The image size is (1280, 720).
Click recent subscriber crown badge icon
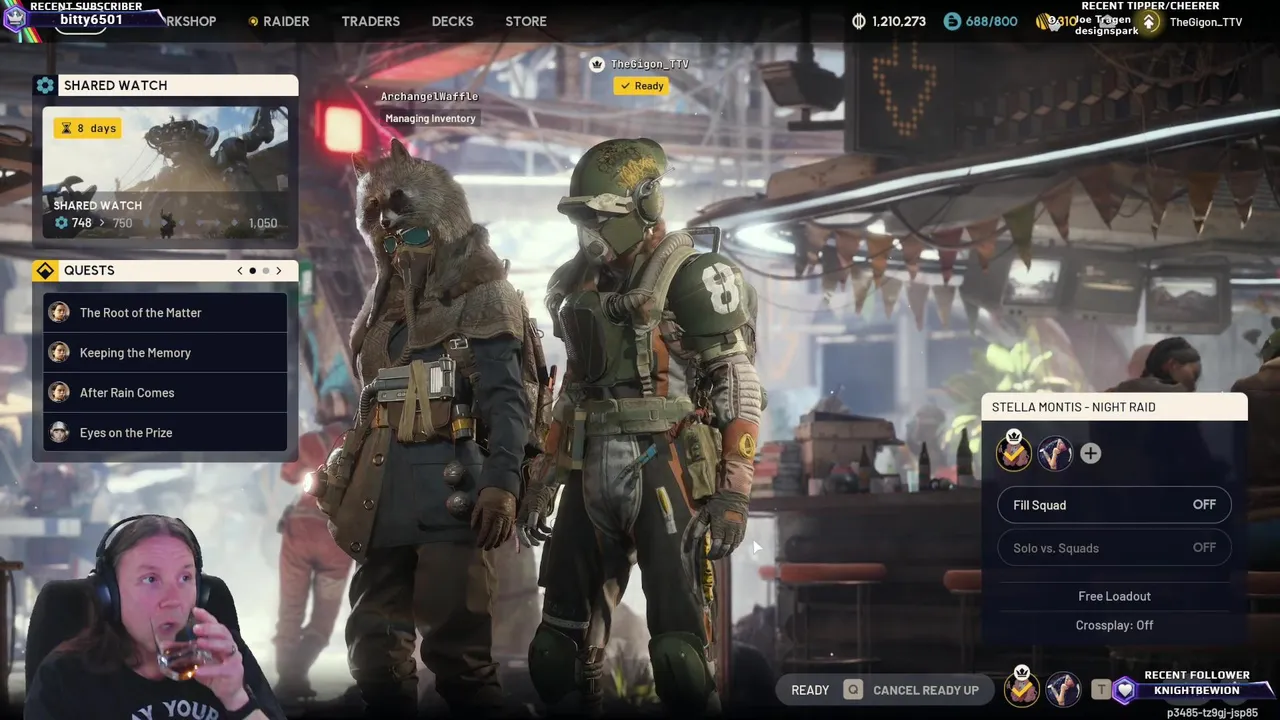tap(14, 17)
